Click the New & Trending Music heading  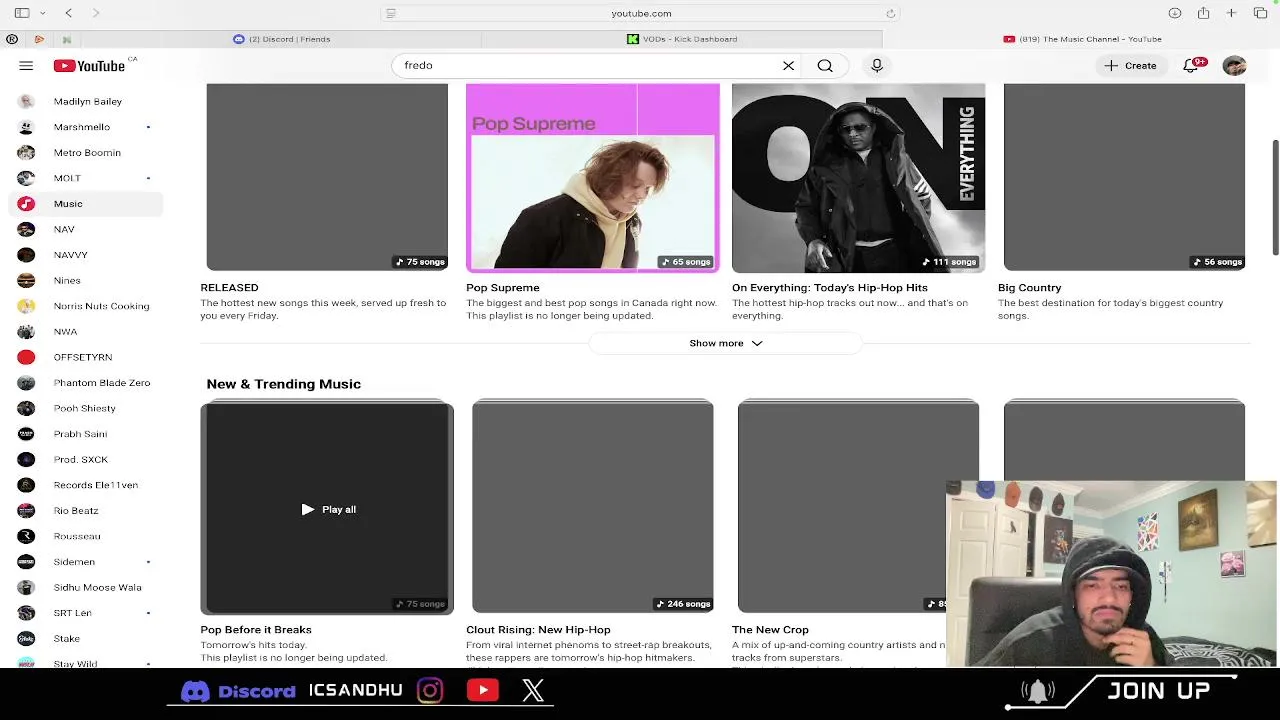[283, 384]
